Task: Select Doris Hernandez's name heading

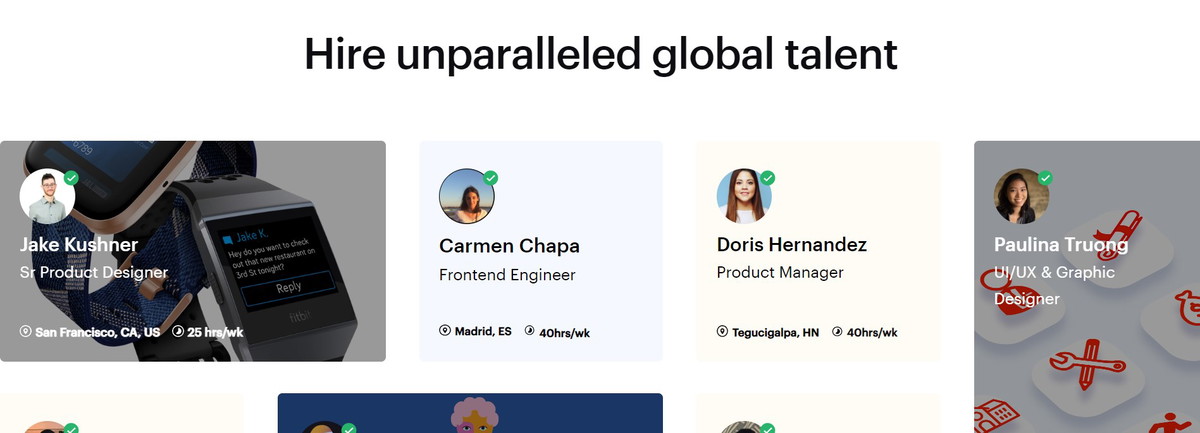Action: click(792, 245)
